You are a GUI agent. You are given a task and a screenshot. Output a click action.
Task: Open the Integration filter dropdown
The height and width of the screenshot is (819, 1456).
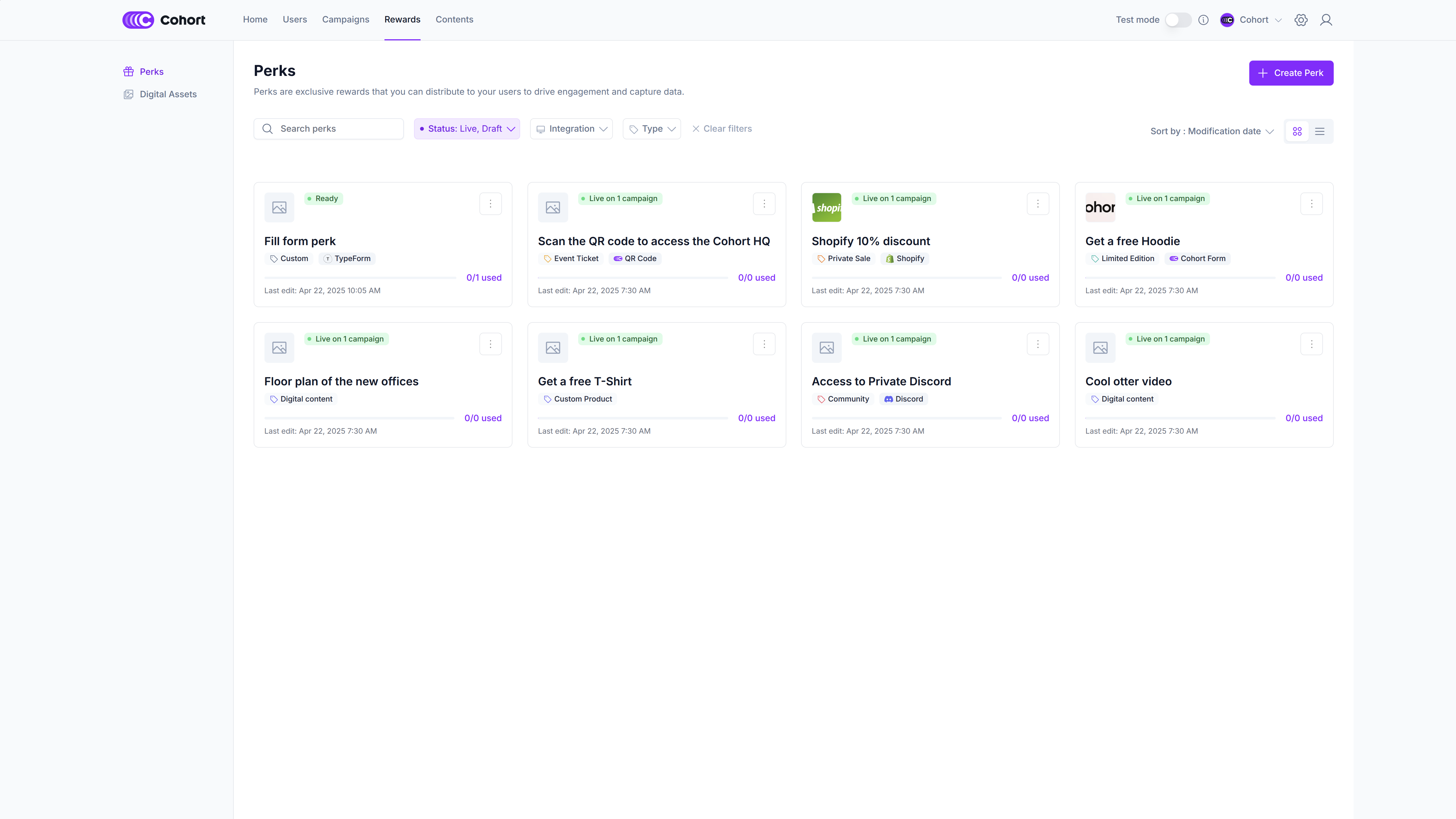point(571,129)
